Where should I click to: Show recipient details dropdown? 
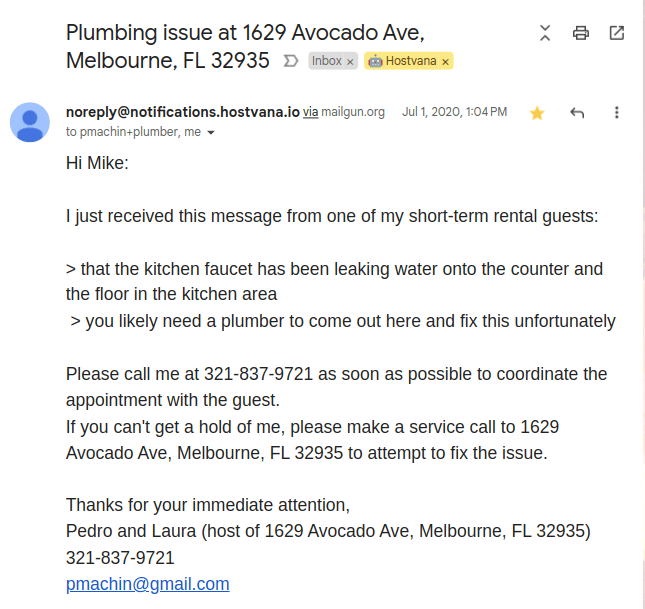pyautogui.click(x=211, y=132)
